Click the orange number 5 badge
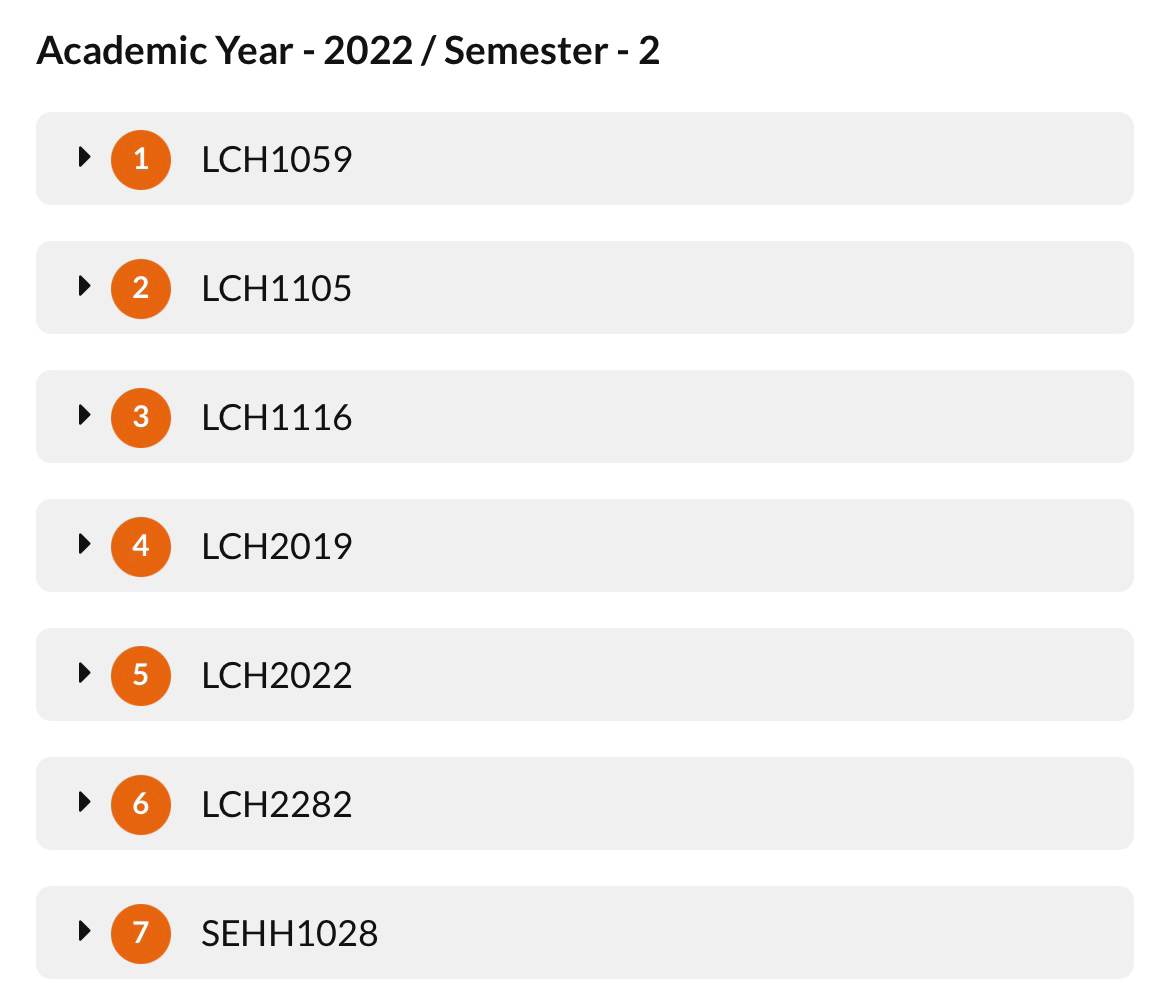This screenshot has width=1170, height=1006. (x=141, y=675)
